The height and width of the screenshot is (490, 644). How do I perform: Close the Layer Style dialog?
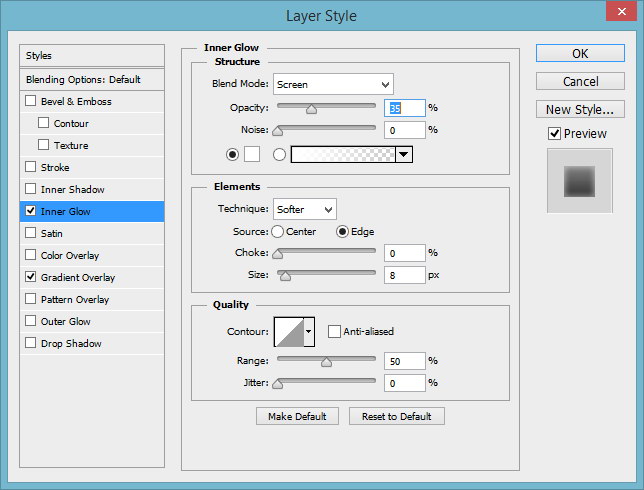(x=621, y=11)
